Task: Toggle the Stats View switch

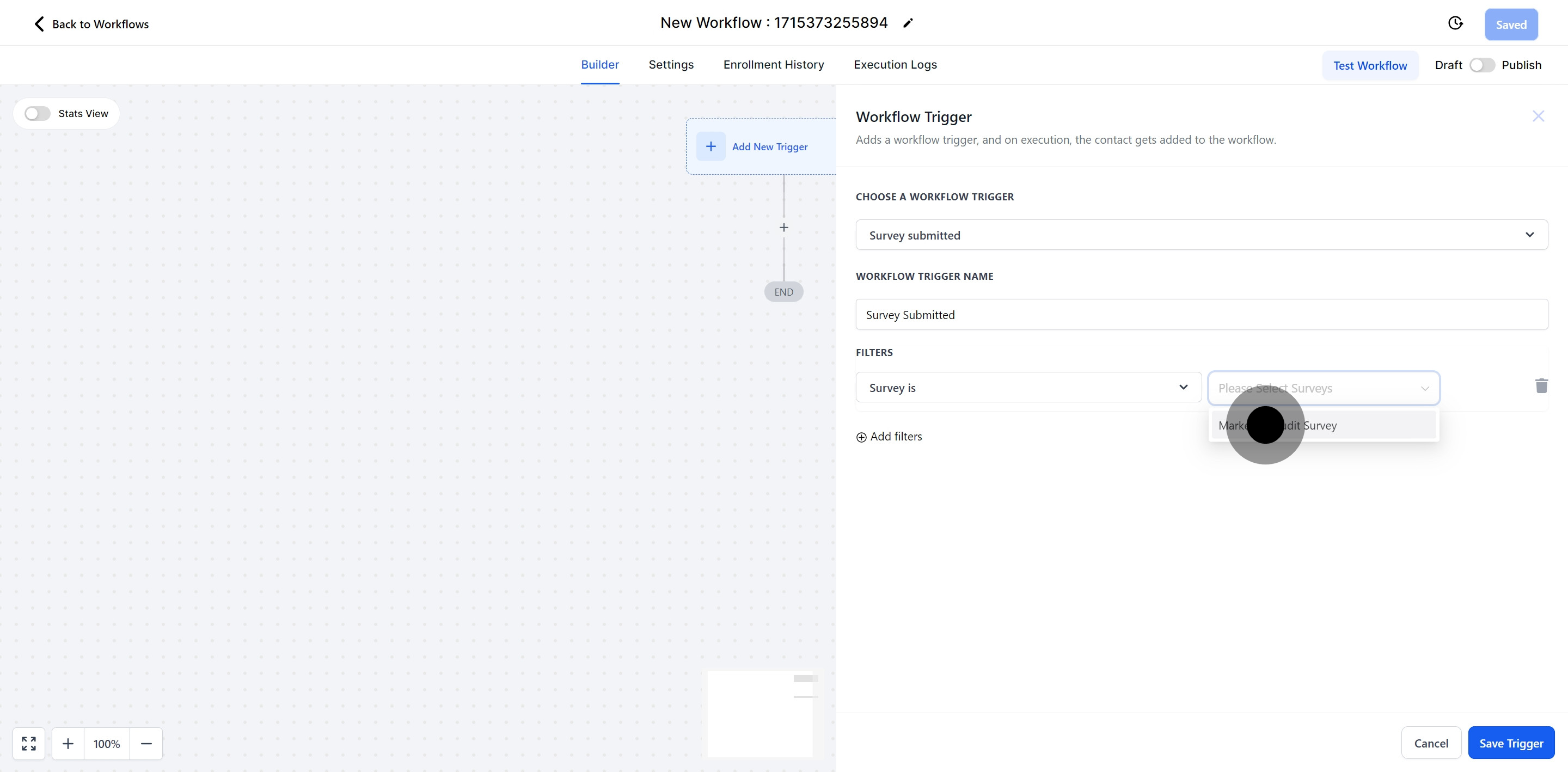Action: 37,114
